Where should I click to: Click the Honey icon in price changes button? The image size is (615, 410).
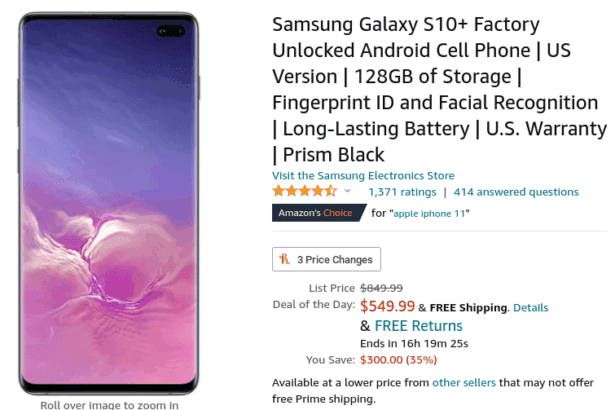pos(286,259)
